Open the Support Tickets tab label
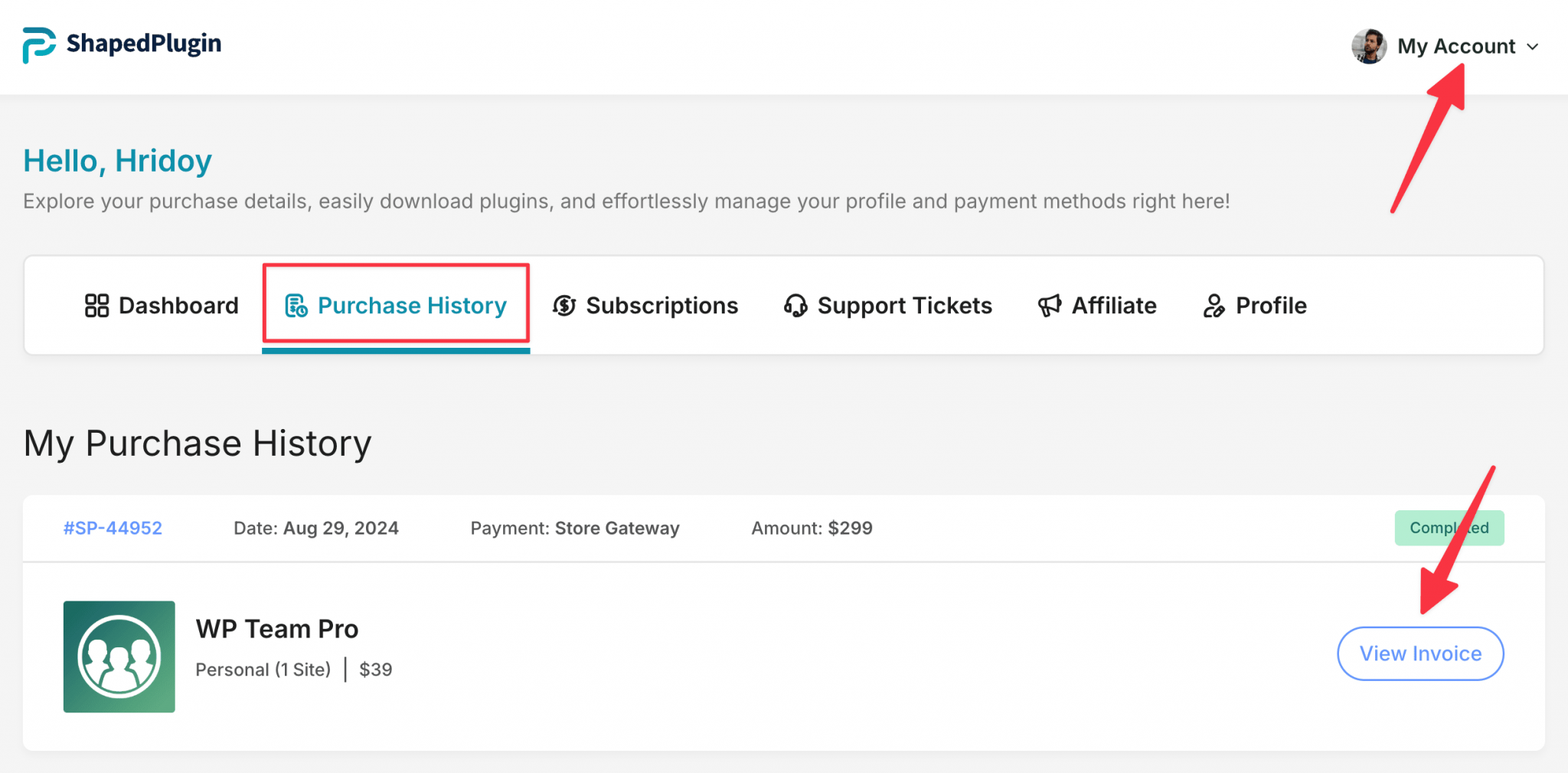 pos(904,306)
